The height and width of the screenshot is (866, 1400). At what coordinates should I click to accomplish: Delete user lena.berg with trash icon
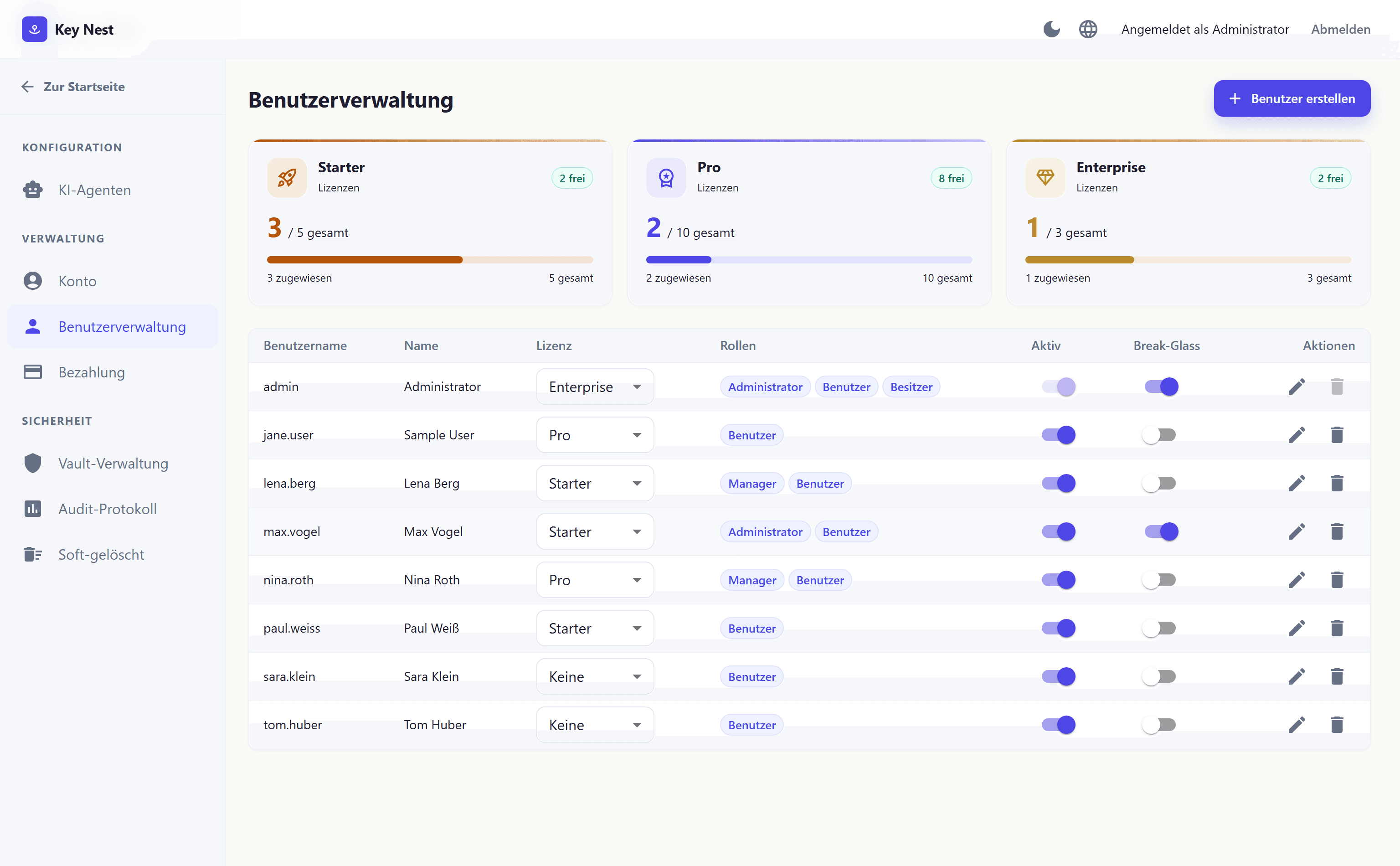coord(1337,484)
